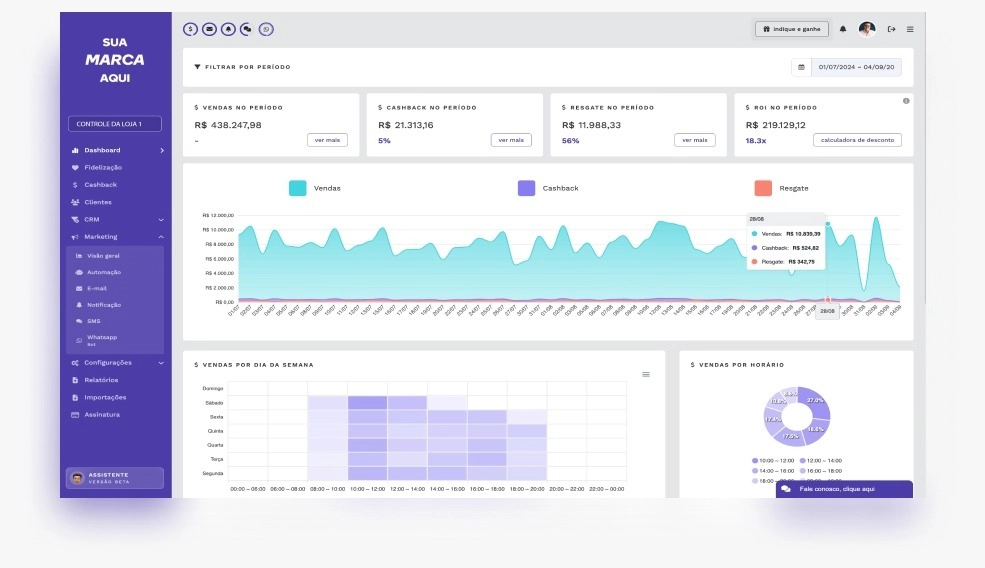Click the date range input field
The image size is (985, 568).
pos(857,67)
